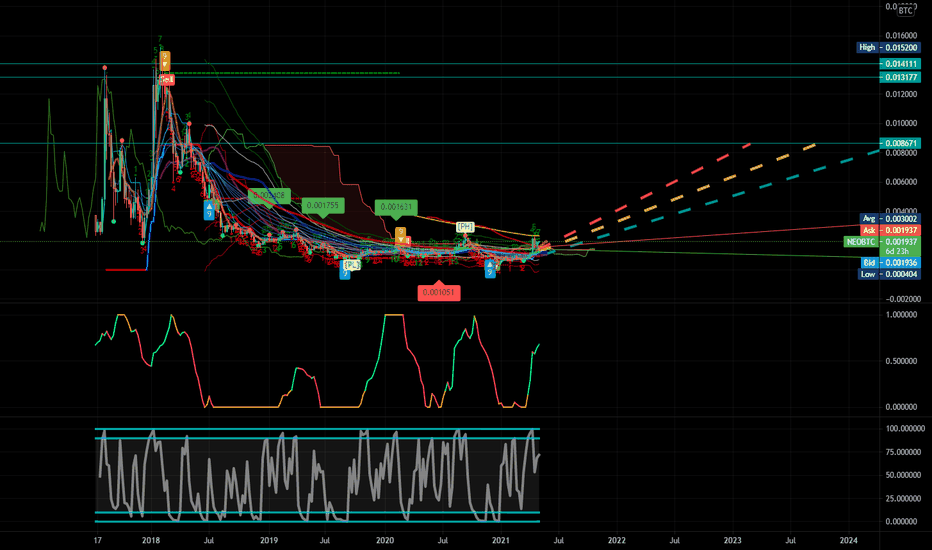Screen dimensions: 932x550
Task: Click the red Sell signal marker near 2018 peak
Action: tap(167, 79)
